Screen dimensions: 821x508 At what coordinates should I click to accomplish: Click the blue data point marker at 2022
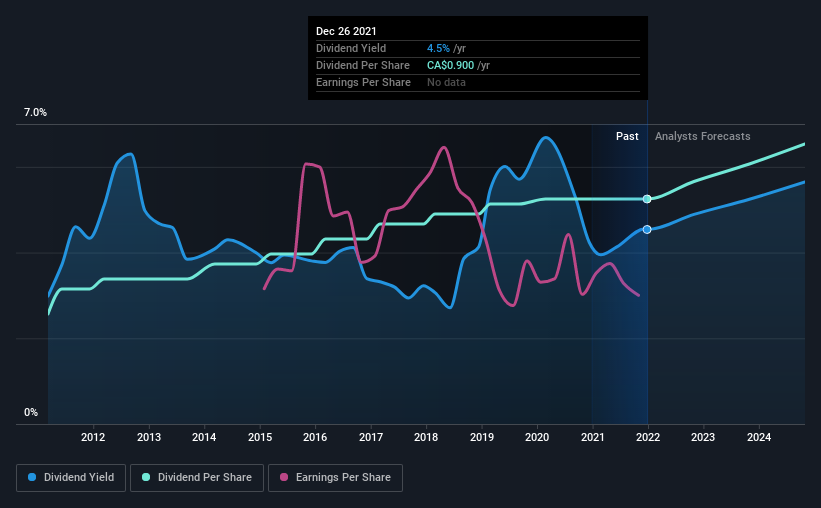pyautogui.click(x=647, y=229)
